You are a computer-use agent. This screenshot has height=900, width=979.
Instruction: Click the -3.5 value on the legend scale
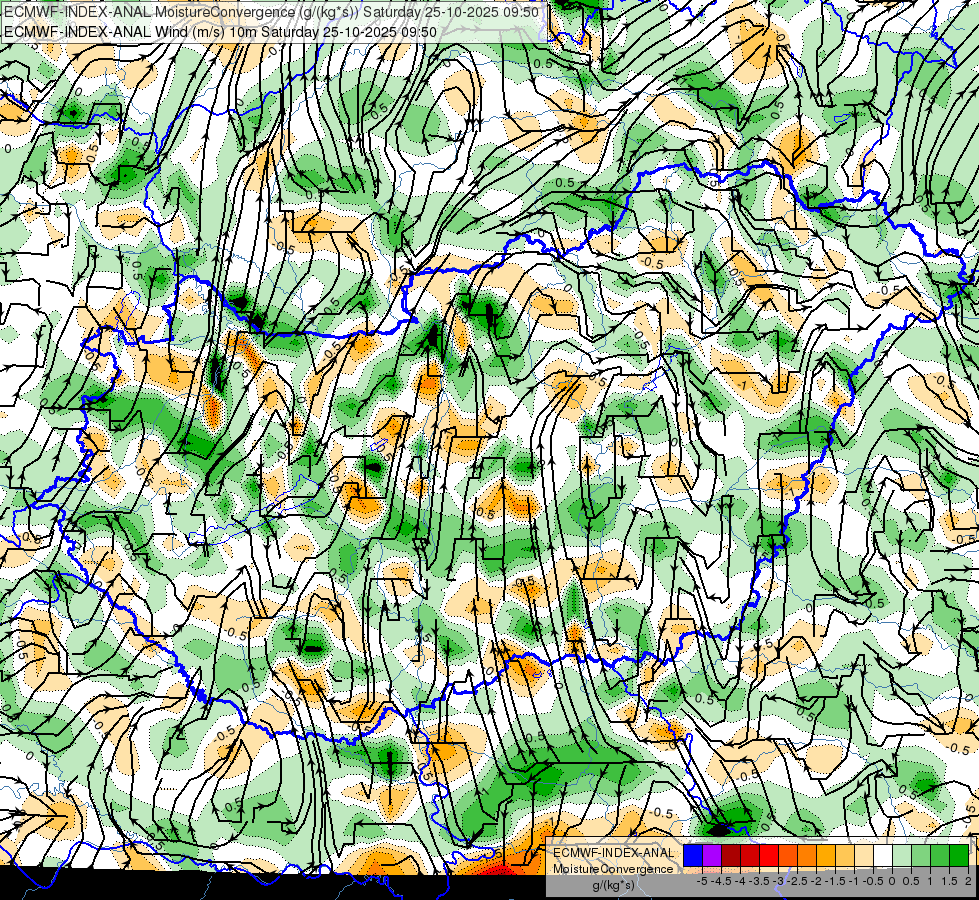[x=759, y=881]
